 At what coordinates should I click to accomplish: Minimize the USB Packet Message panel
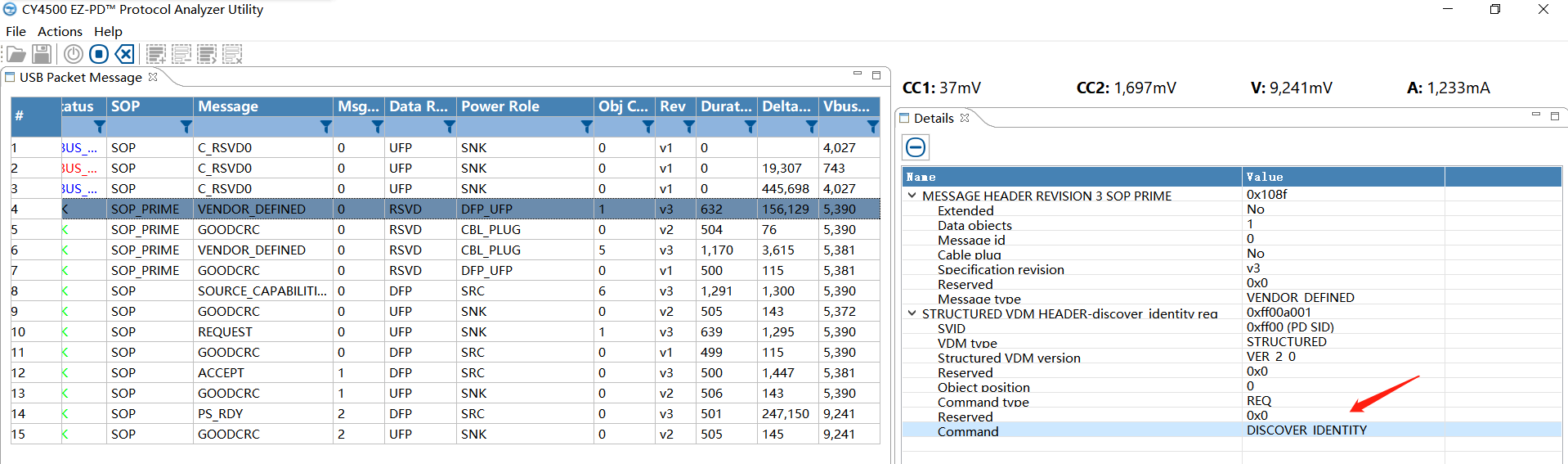tap(858, 74)
